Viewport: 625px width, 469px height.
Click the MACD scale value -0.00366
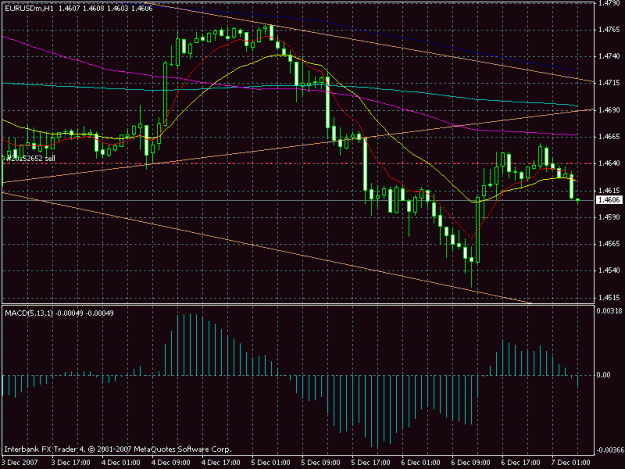(609, 450)
